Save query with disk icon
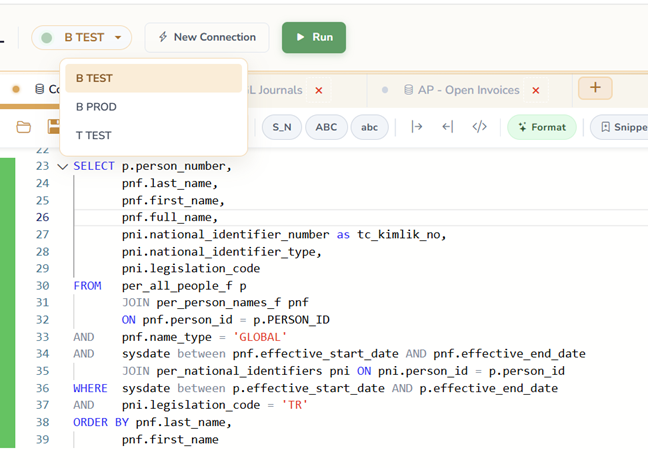The height and width of the screenshot is (468, 648). (53, 127)
